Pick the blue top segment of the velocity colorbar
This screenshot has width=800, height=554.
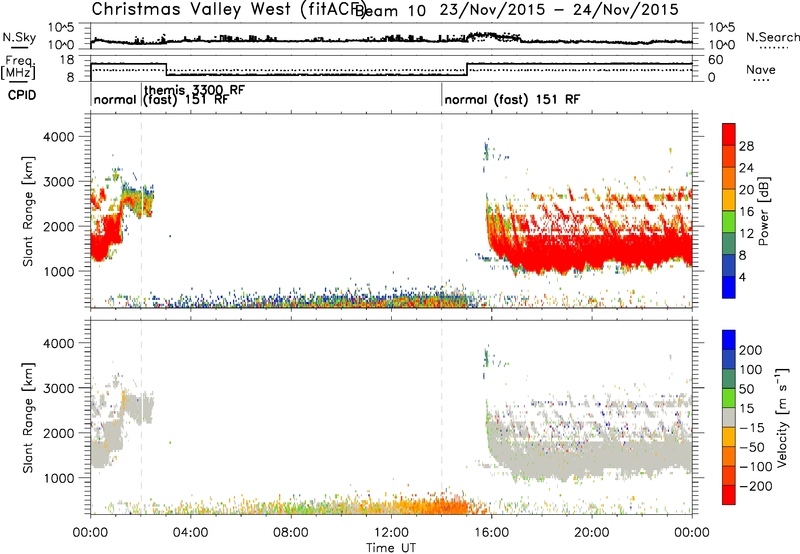[x=729, y=340]
